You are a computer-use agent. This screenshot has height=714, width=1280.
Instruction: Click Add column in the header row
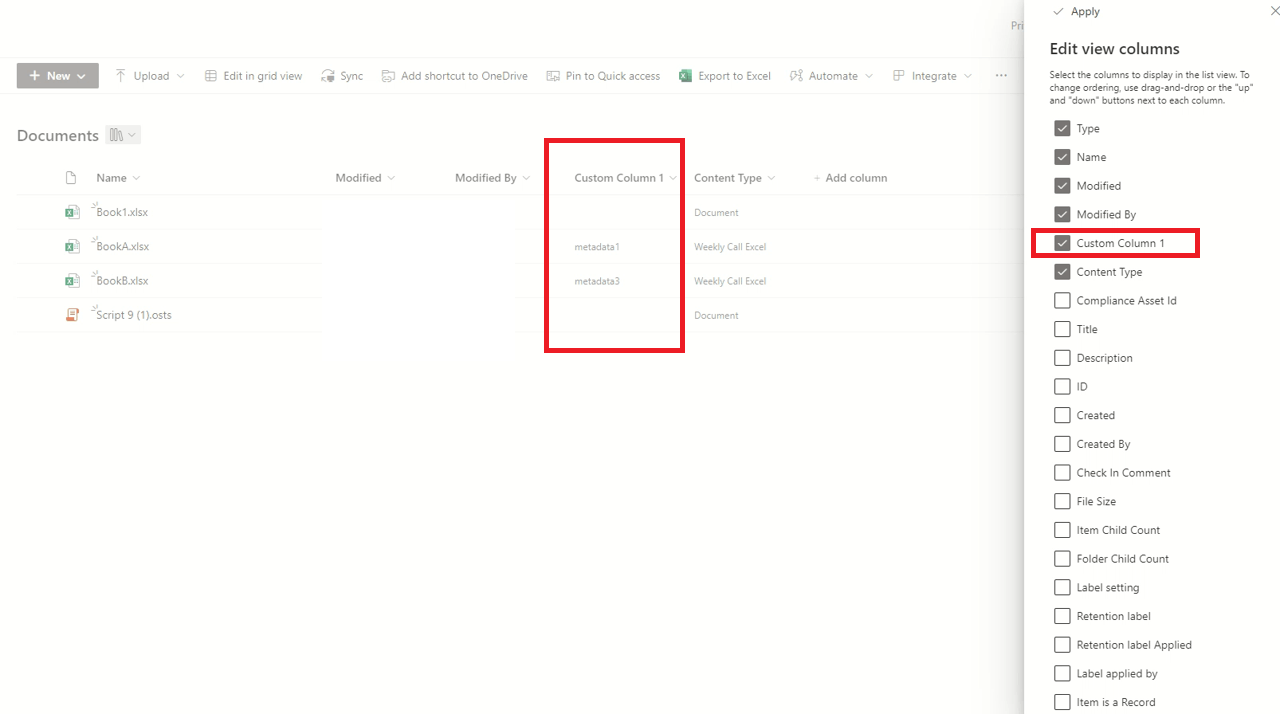[851, 177]
